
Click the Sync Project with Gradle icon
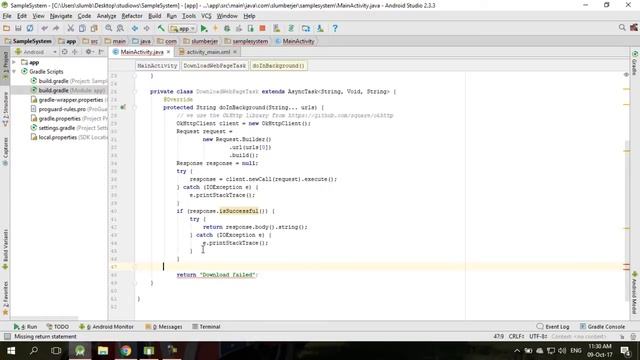point(291,28)
